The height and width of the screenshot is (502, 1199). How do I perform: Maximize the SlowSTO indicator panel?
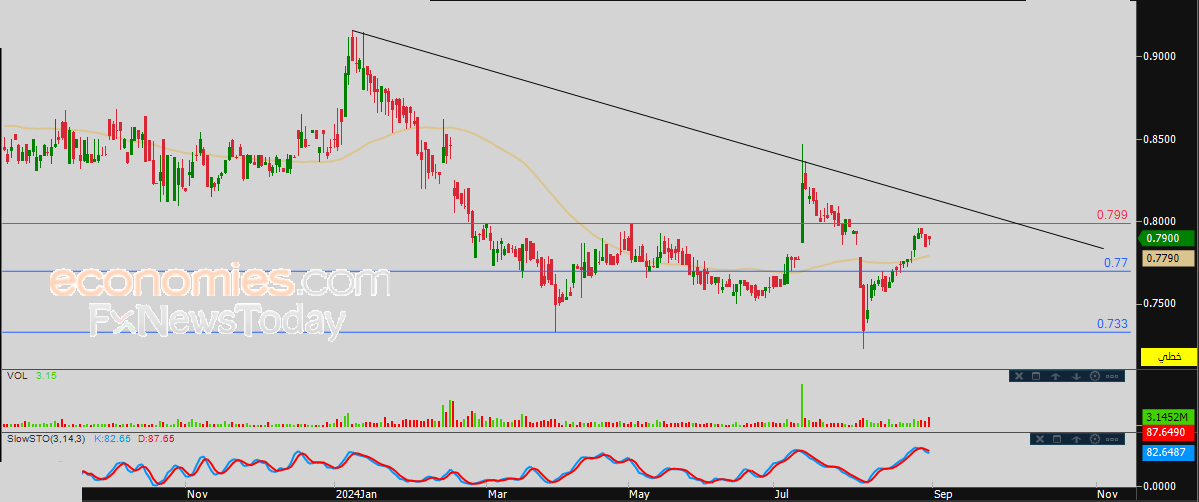pos(1056,438)
